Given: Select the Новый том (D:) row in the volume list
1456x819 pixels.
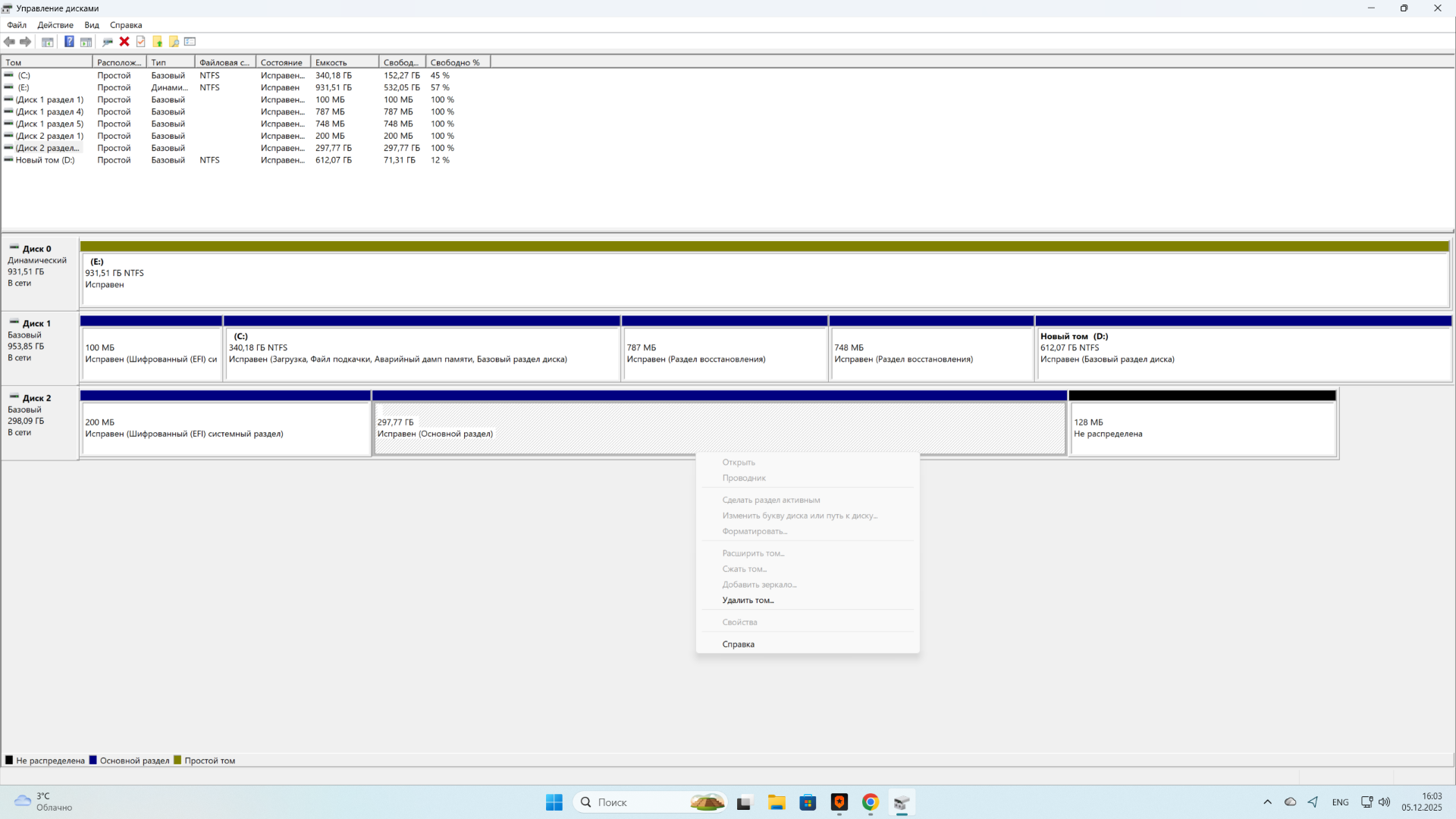Looking at the screenshot, I should [45, 160].
